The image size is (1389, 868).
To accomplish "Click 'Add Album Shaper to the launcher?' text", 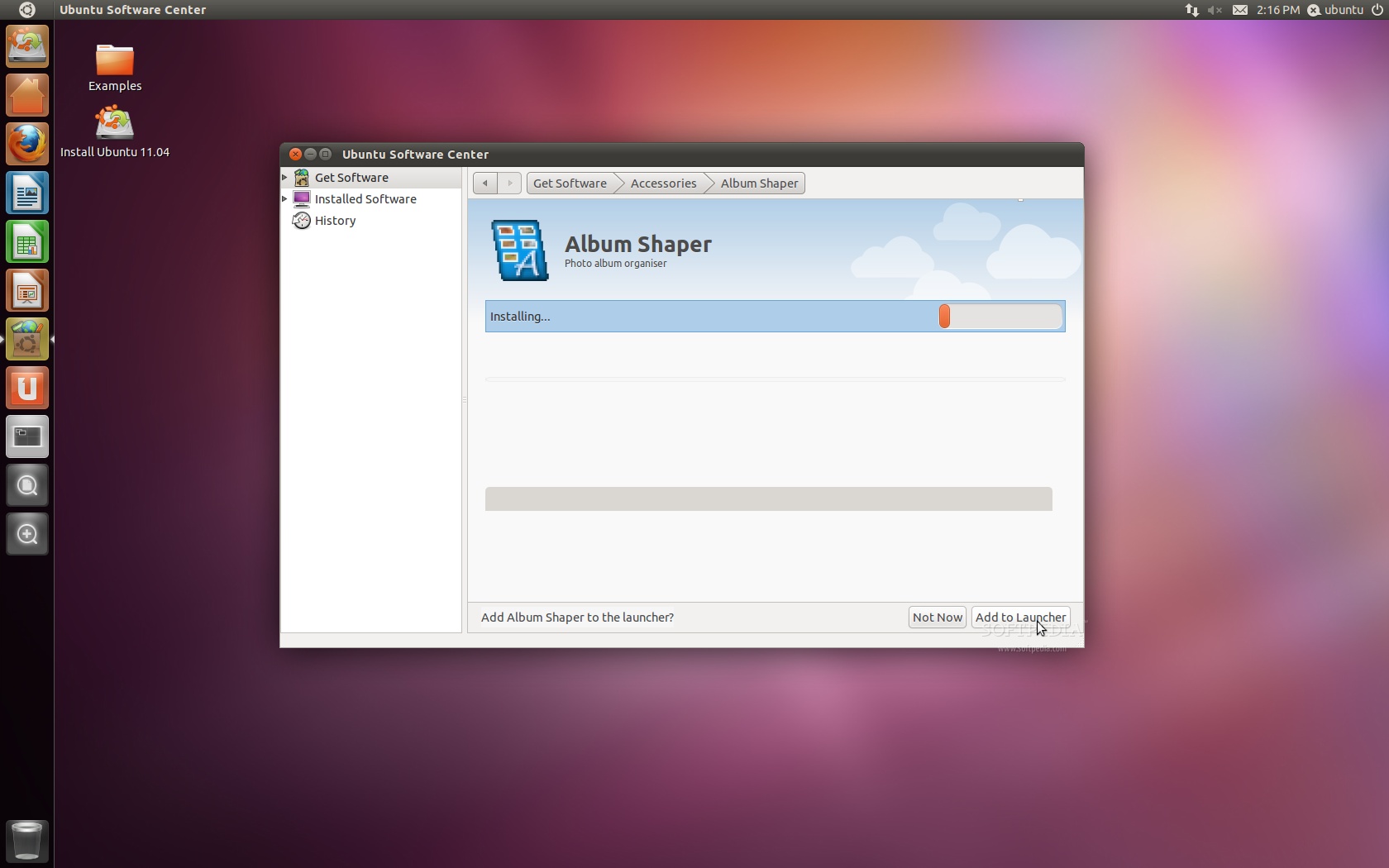I will pyautogui.click(x=577, y=617).
